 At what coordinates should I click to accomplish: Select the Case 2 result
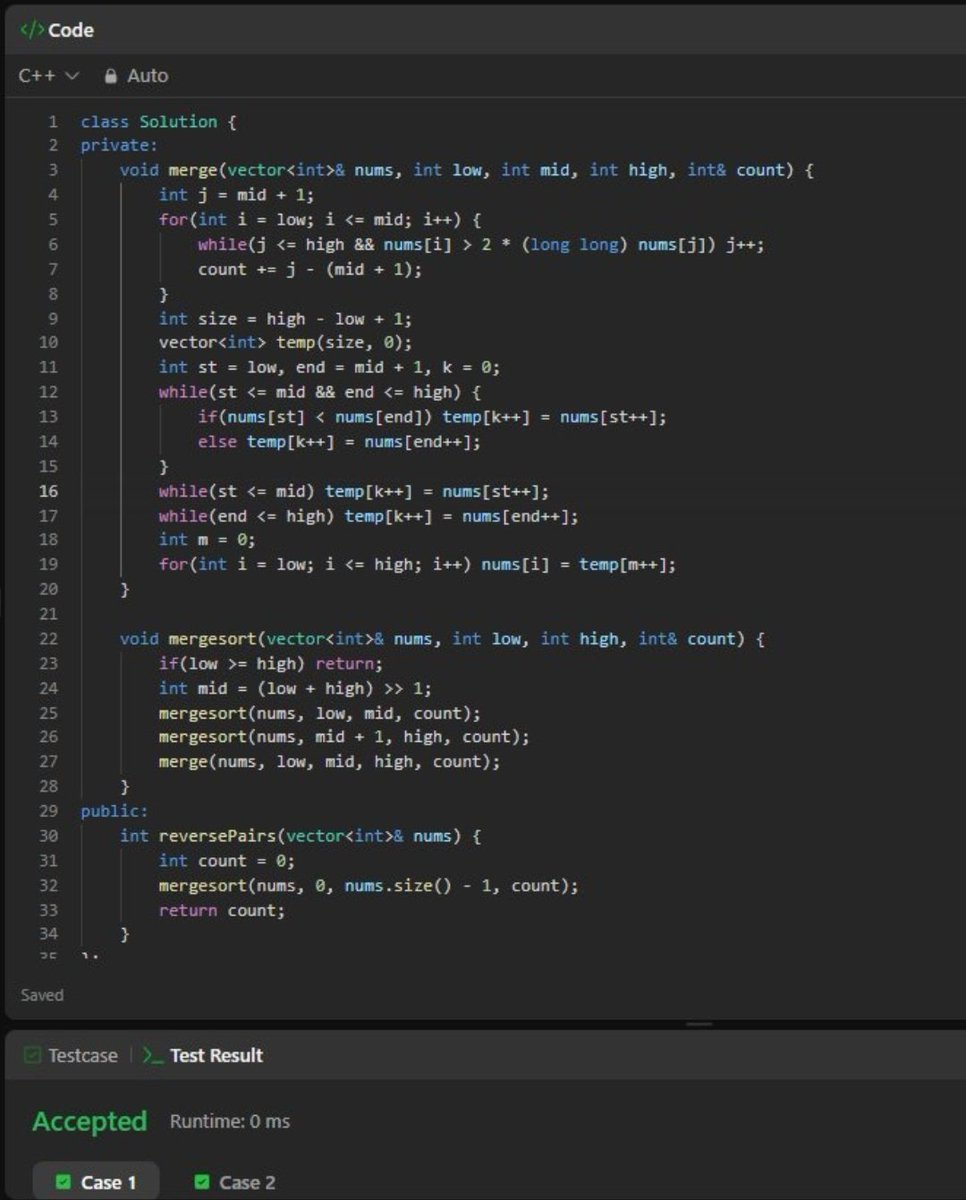pos(234,1182)
